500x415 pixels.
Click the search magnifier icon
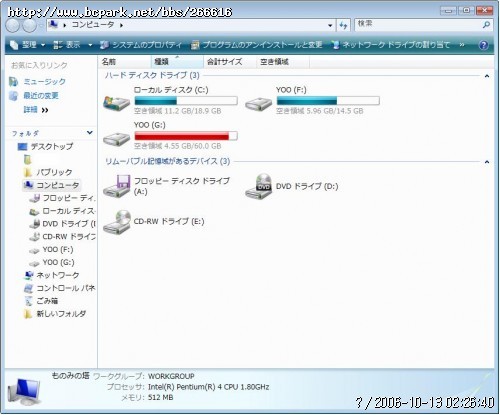coord(486,25)
